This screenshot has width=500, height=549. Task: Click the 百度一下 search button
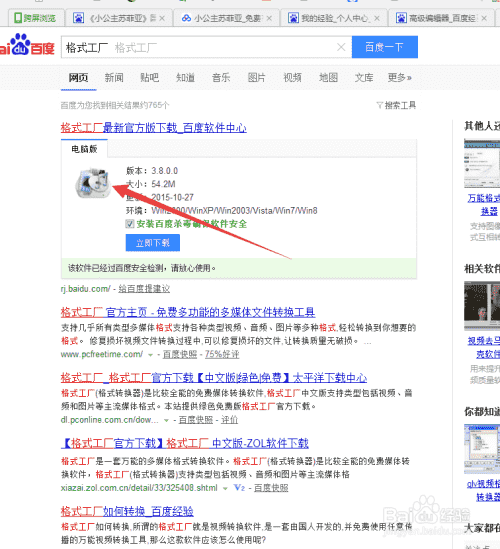click(384, 47)
